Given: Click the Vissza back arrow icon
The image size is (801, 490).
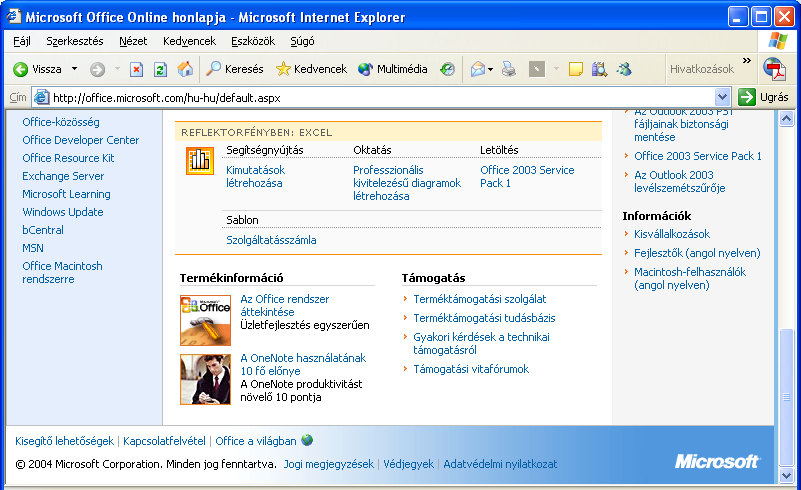Looking at the screenshot, I should 20,69.
